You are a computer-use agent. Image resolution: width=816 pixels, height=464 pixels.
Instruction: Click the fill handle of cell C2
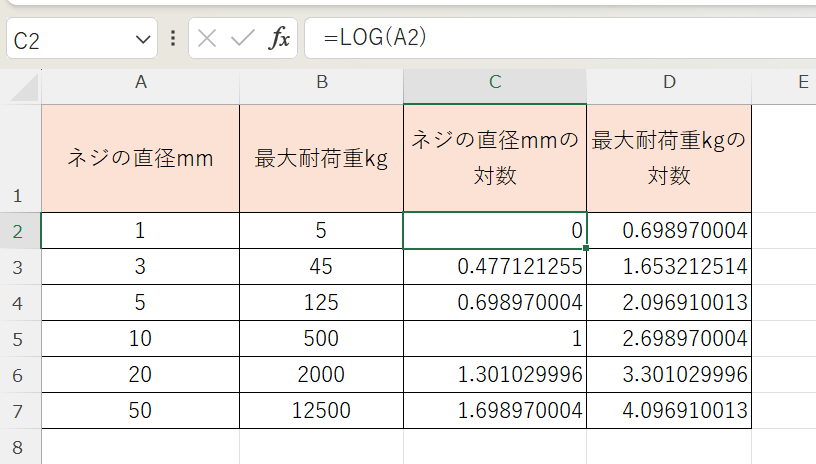click(x=586, y=248)
